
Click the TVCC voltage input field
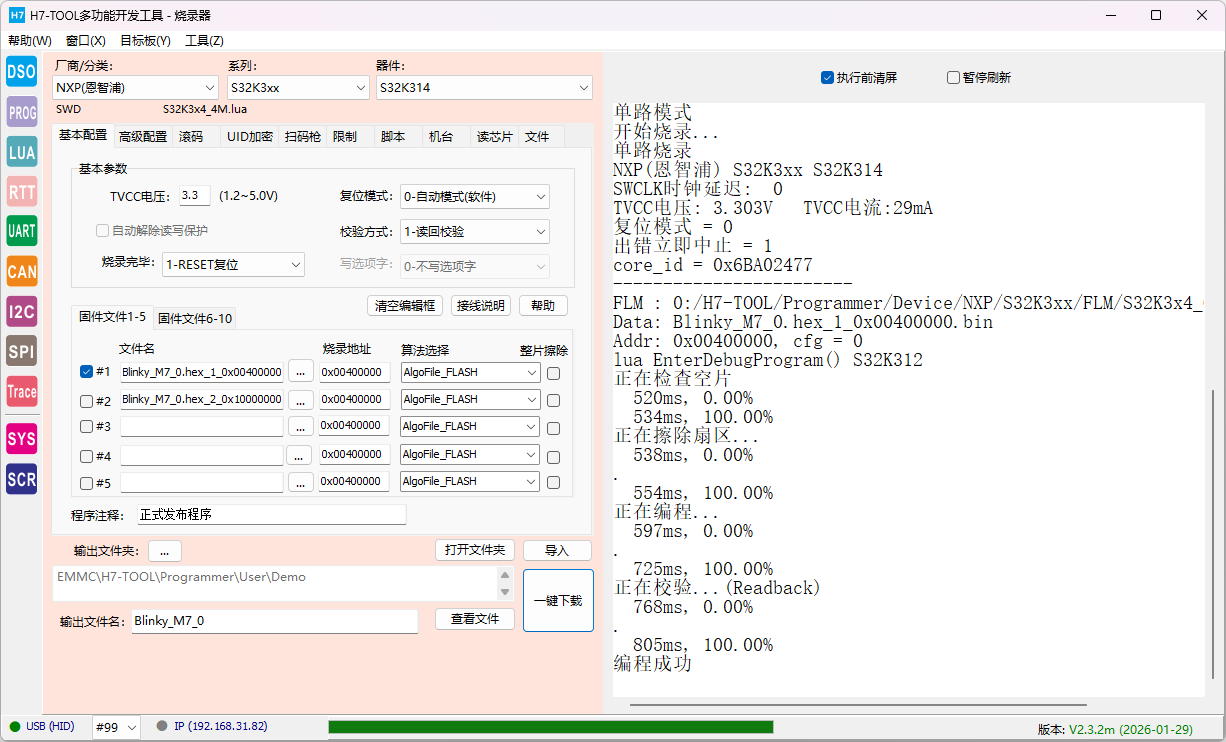tap(195, 196)
